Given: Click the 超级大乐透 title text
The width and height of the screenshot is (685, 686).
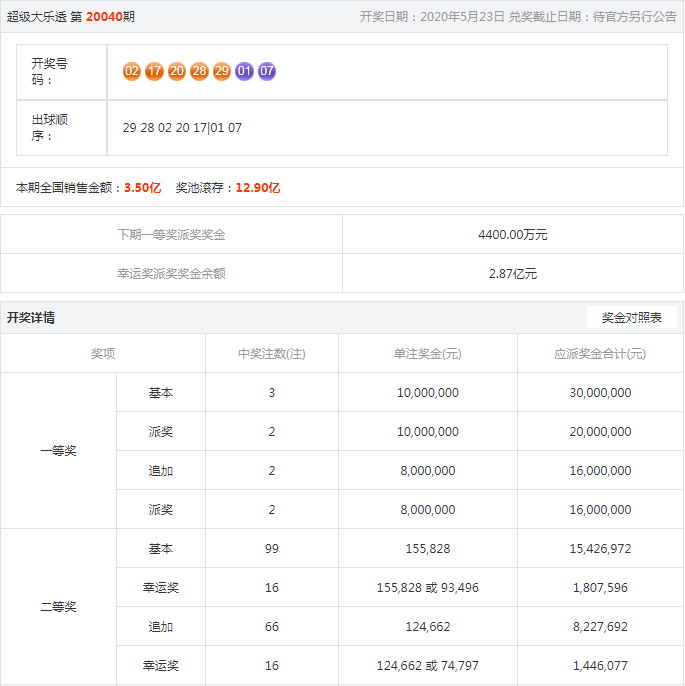Looking at the screenshot, I should coord(37,17).
